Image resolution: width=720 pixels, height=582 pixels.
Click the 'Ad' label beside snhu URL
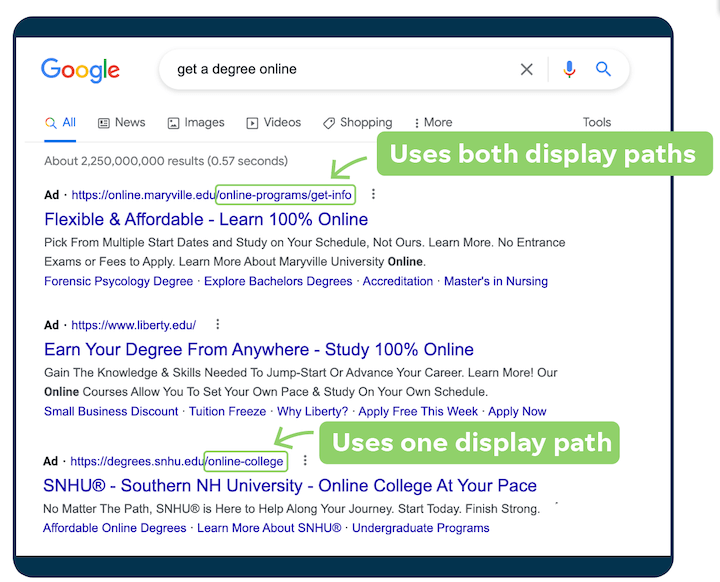pyautogui.click(x=51, y=461)
